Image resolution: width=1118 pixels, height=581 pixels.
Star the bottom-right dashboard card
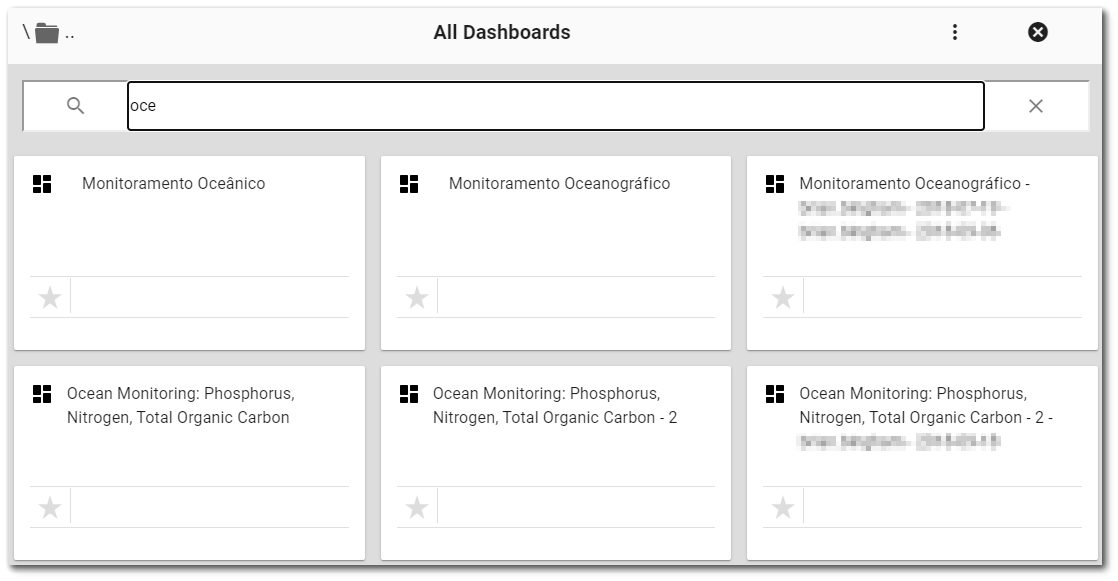point(781,506)
